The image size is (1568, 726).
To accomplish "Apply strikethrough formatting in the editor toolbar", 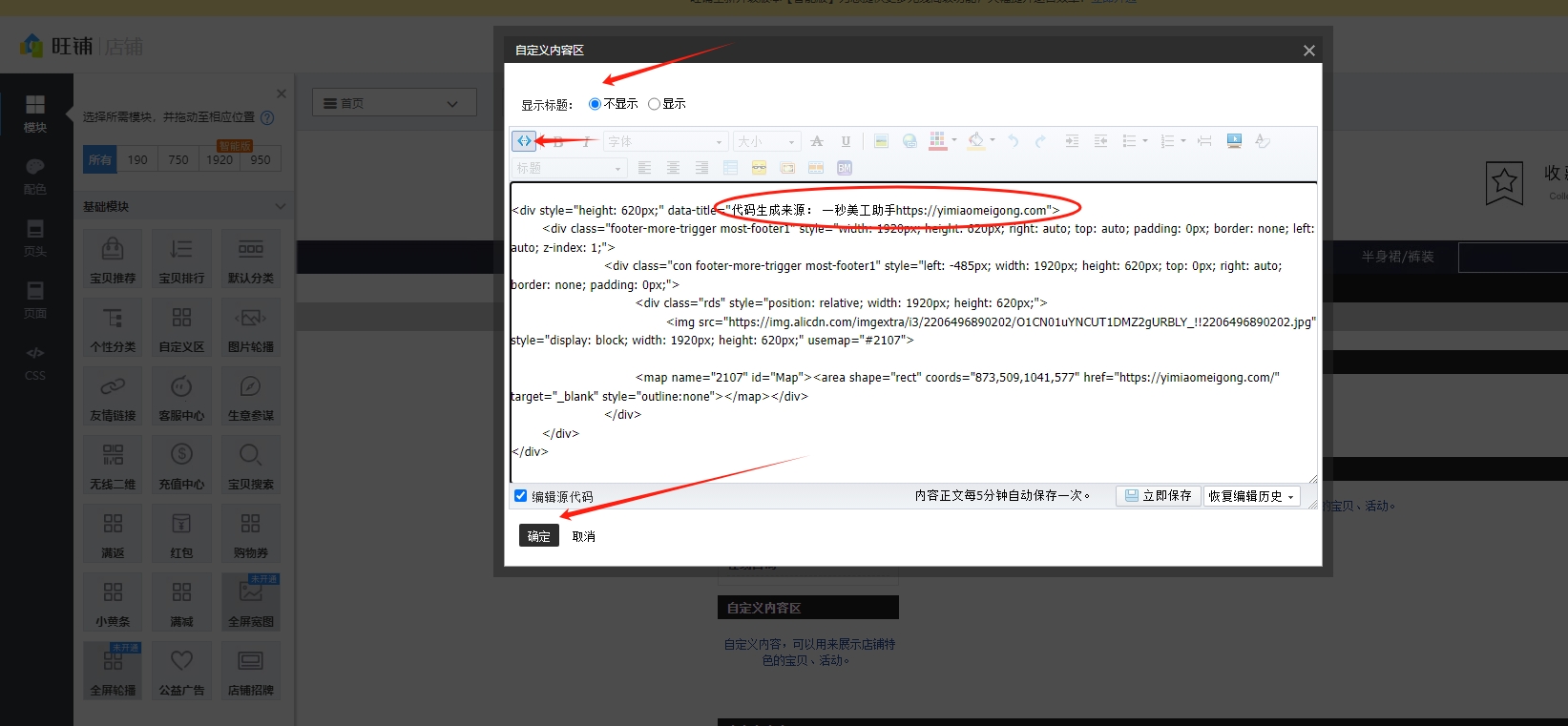I will click(x=817, y=141).
